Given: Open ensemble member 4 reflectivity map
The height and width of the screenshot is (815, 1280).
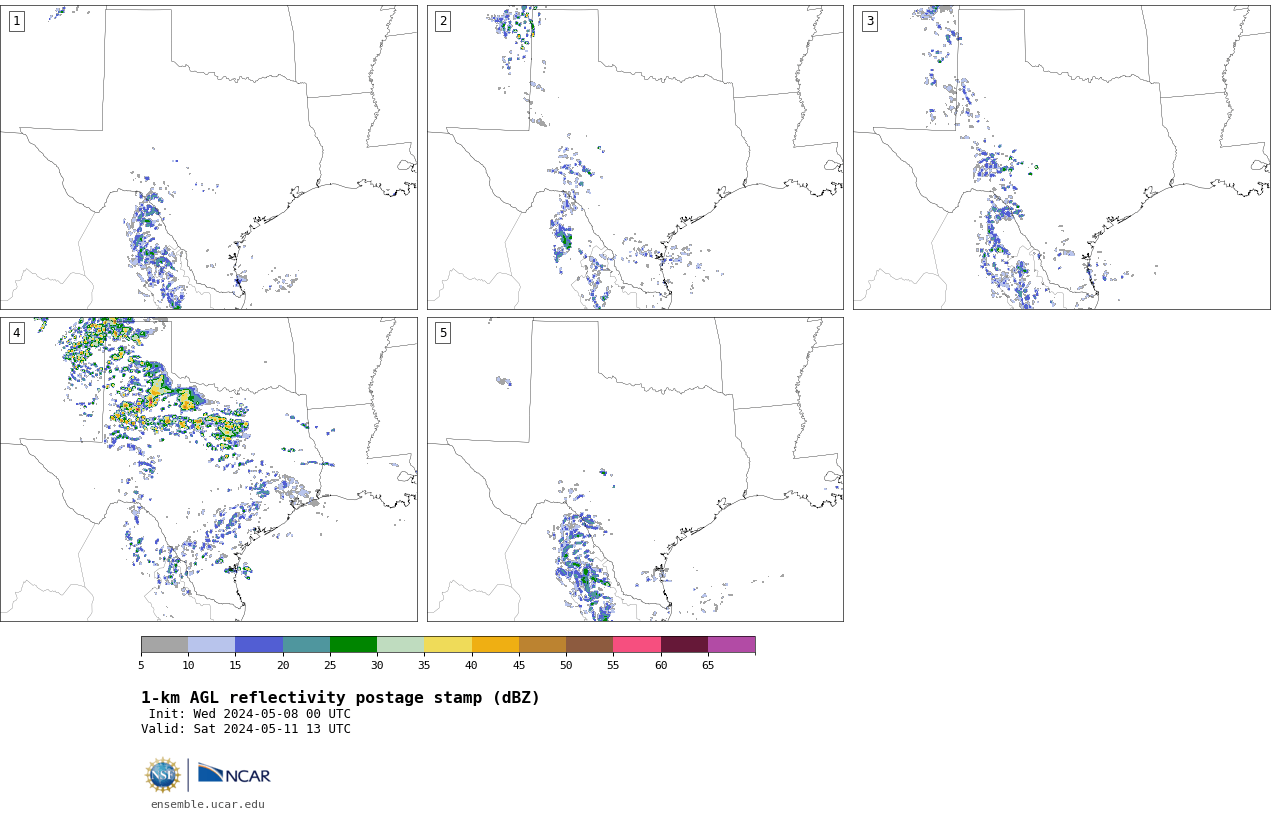Looking at the screenshot, I should pyautogui.click(x=208, y=469).
